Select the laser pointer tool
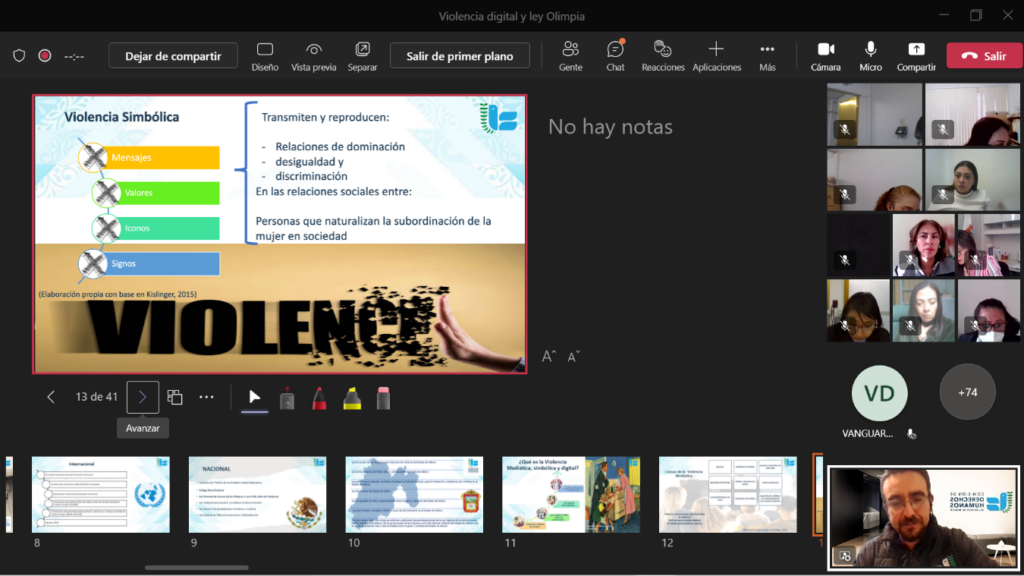 click(x=287, y=398)
